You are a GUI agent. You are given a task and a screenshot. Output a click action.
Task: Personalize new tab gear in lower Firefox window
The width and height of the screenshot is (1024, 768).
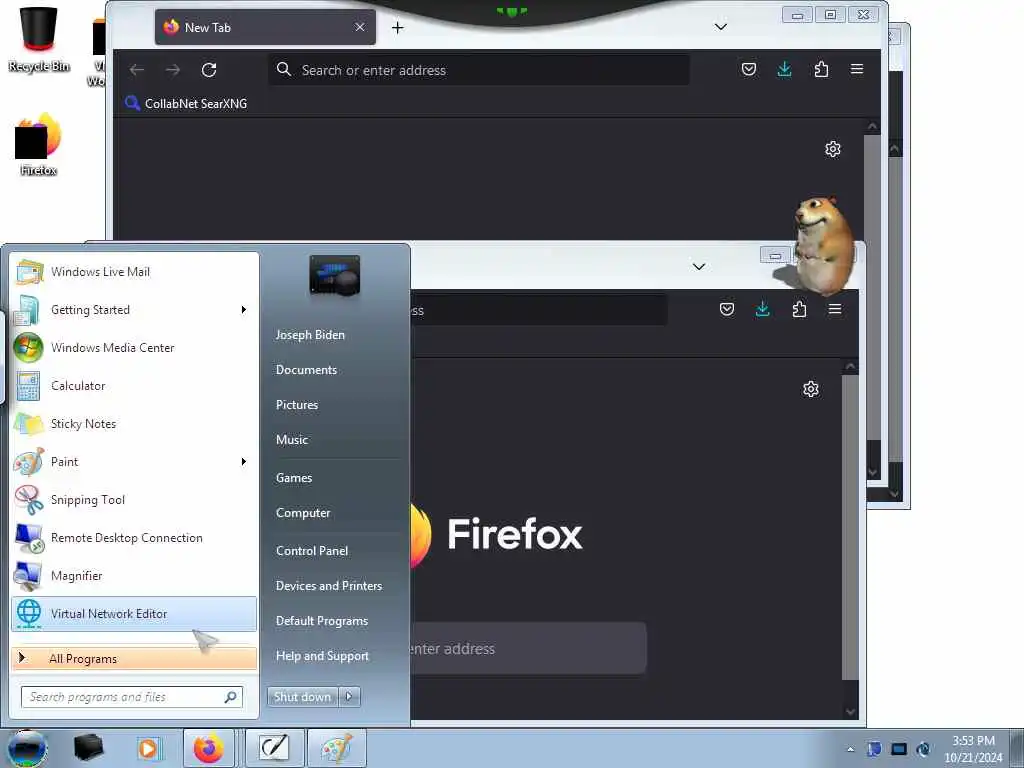pos(811,389)
